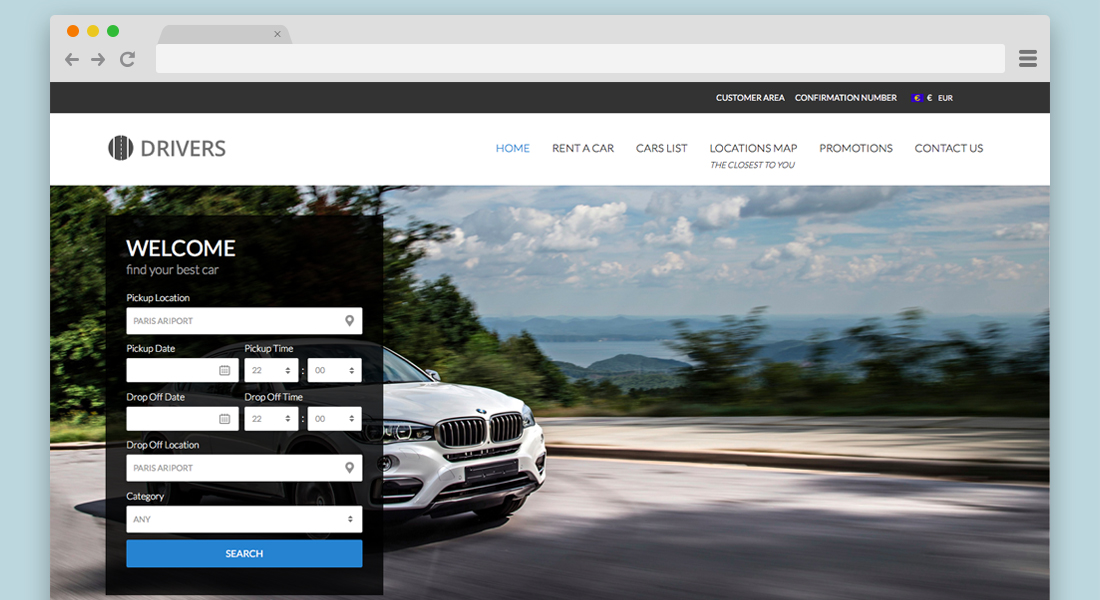The height and width of the screenshot is (600, 1100).
Task: Open the EUR currency selector
Action: coord(932,98)
